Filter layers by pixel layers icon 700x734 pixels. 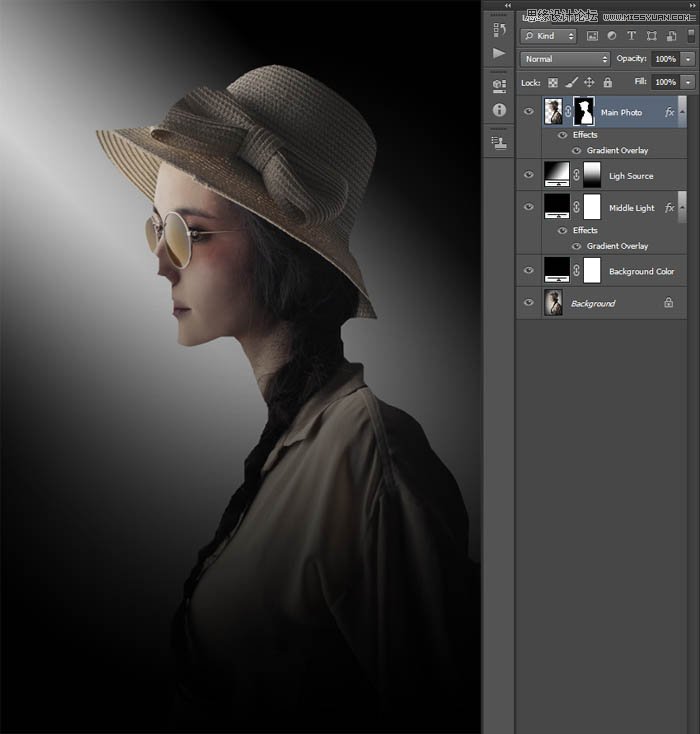tap(592, 35)
